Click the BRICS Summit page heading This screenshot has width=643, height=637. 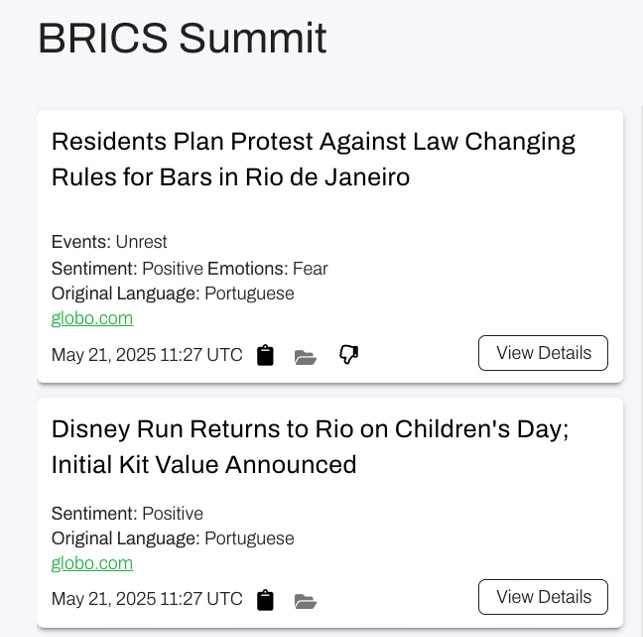[182, 39]
